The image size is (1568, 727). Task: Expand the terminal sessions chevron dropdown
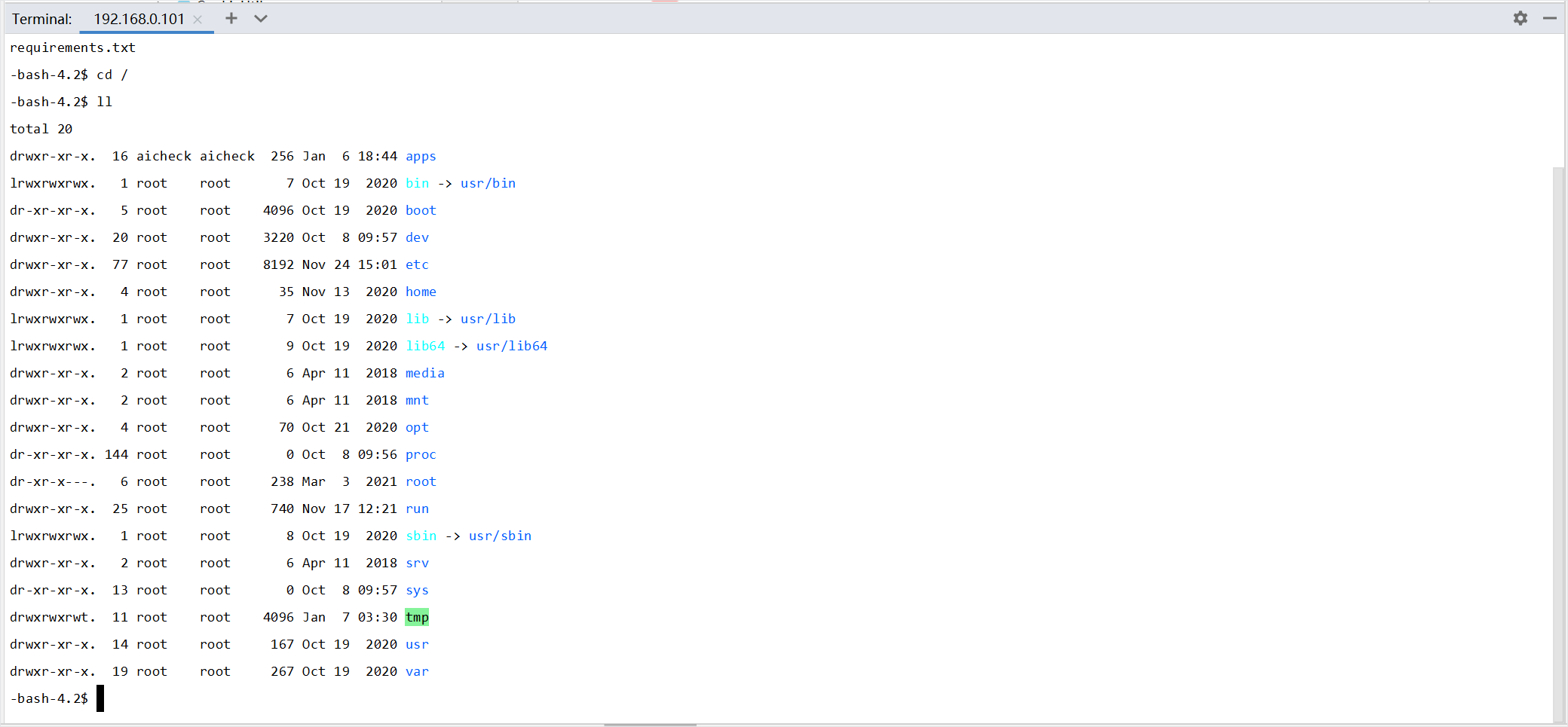point(260,17)
